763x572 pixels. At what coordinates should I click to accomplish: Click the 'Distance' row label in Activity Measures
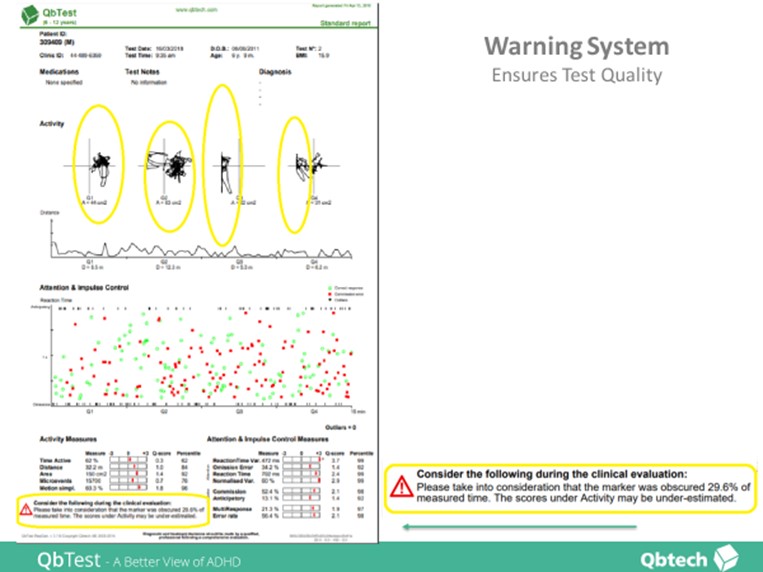[51, 467]
